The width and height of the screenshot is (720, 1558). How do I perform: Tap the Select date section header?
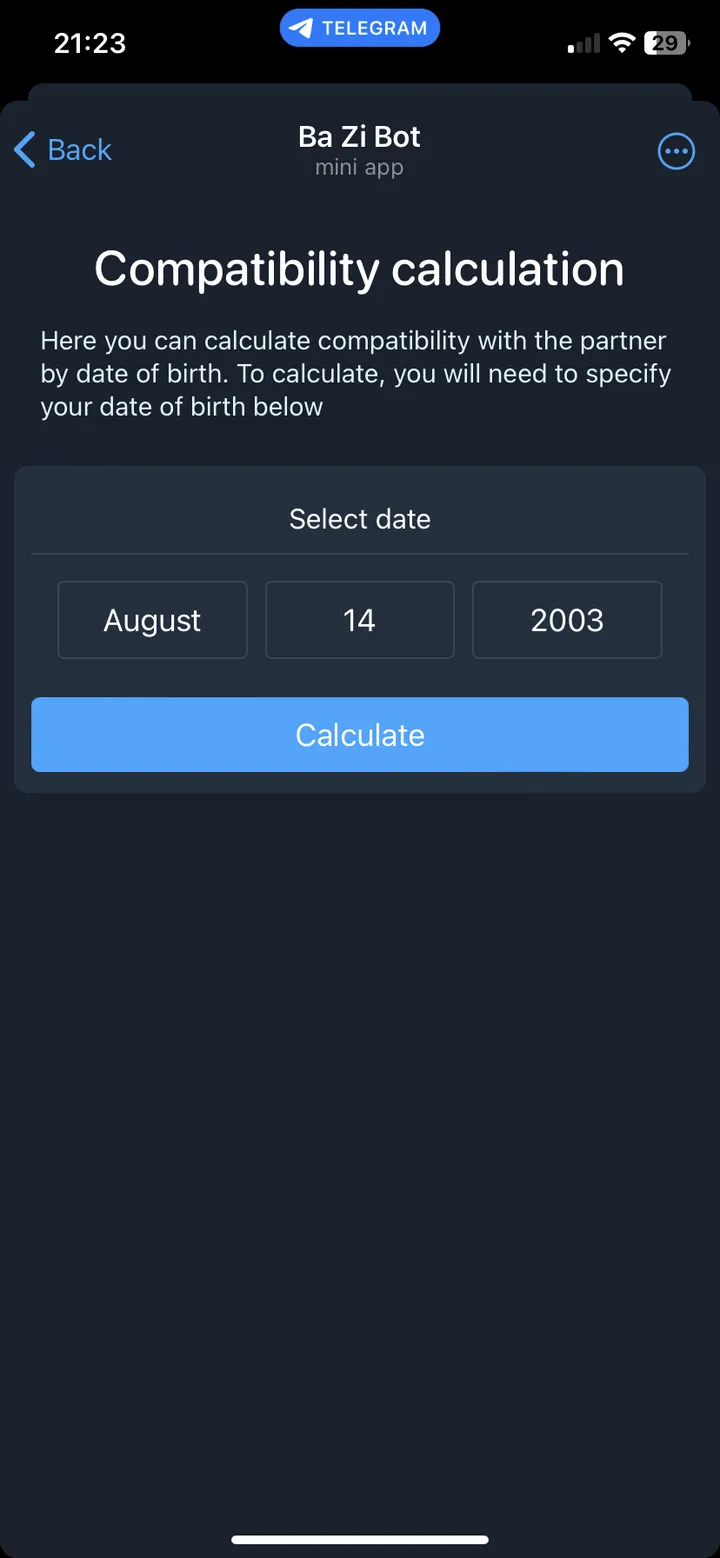[360, 519]
